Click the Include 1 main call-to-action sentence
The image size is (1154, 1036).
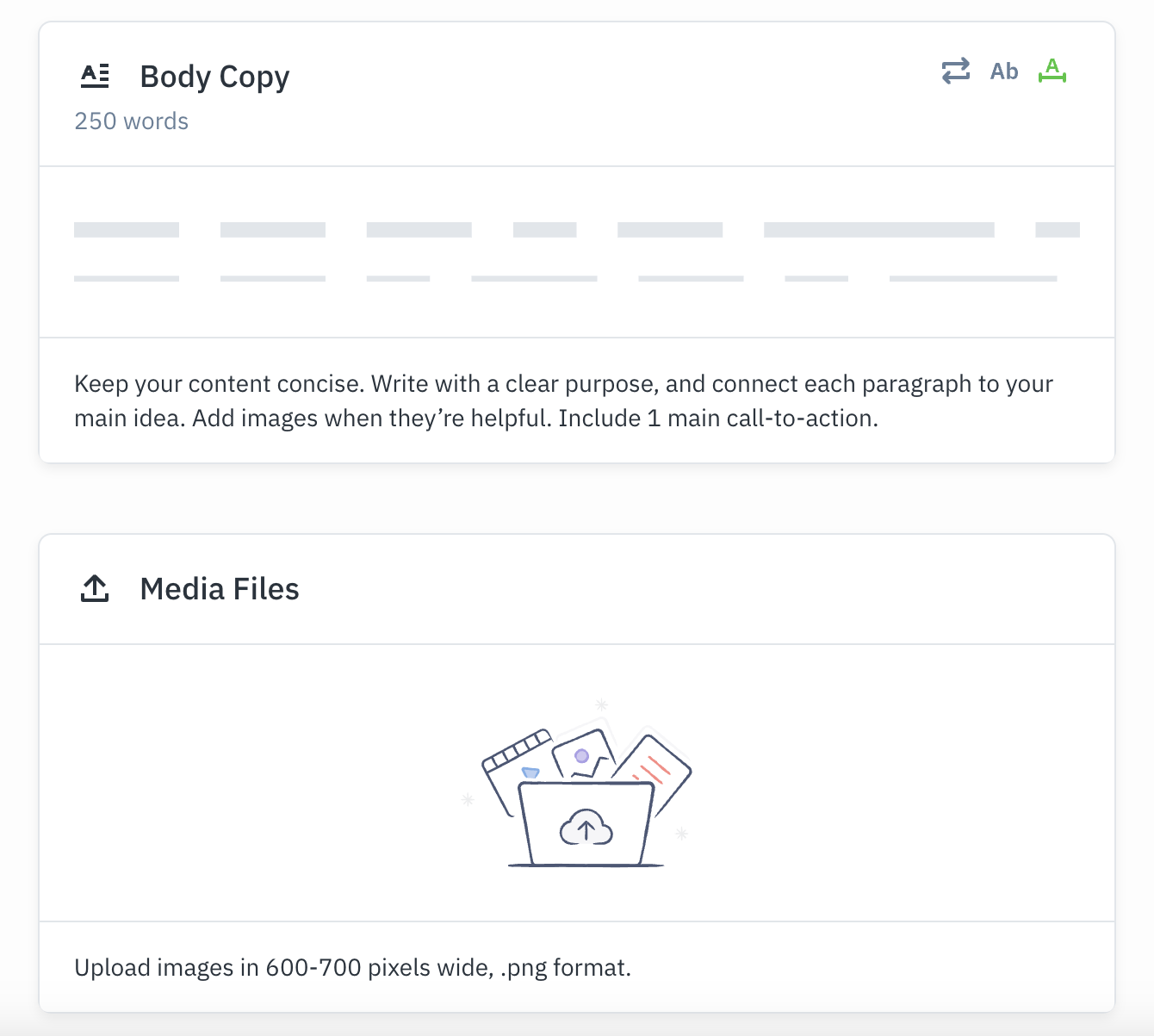coord(718,419)
